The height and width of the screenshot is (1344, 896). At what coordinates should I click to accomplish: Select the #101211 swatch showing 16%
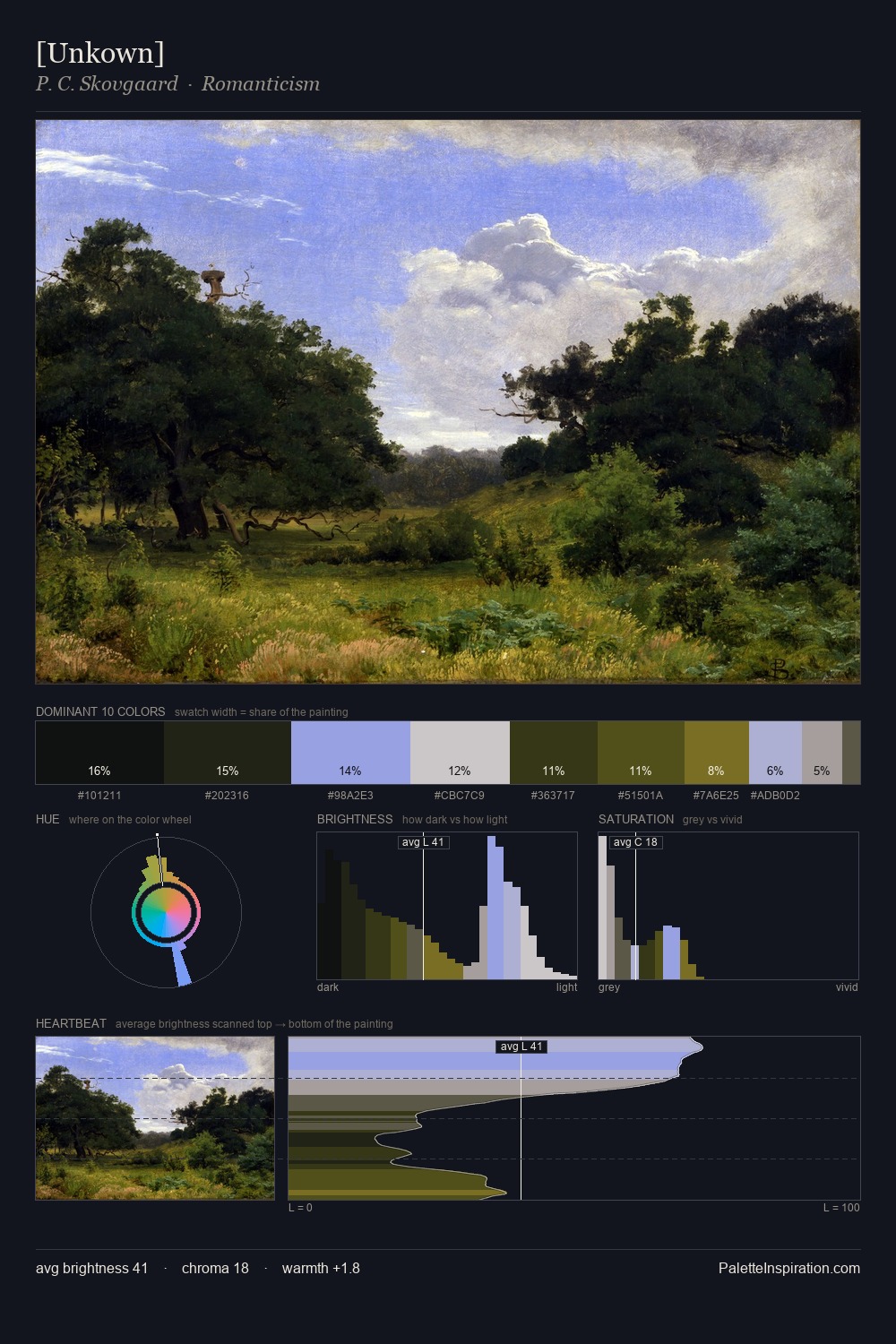pyautogui.click(x=99, y=753)
